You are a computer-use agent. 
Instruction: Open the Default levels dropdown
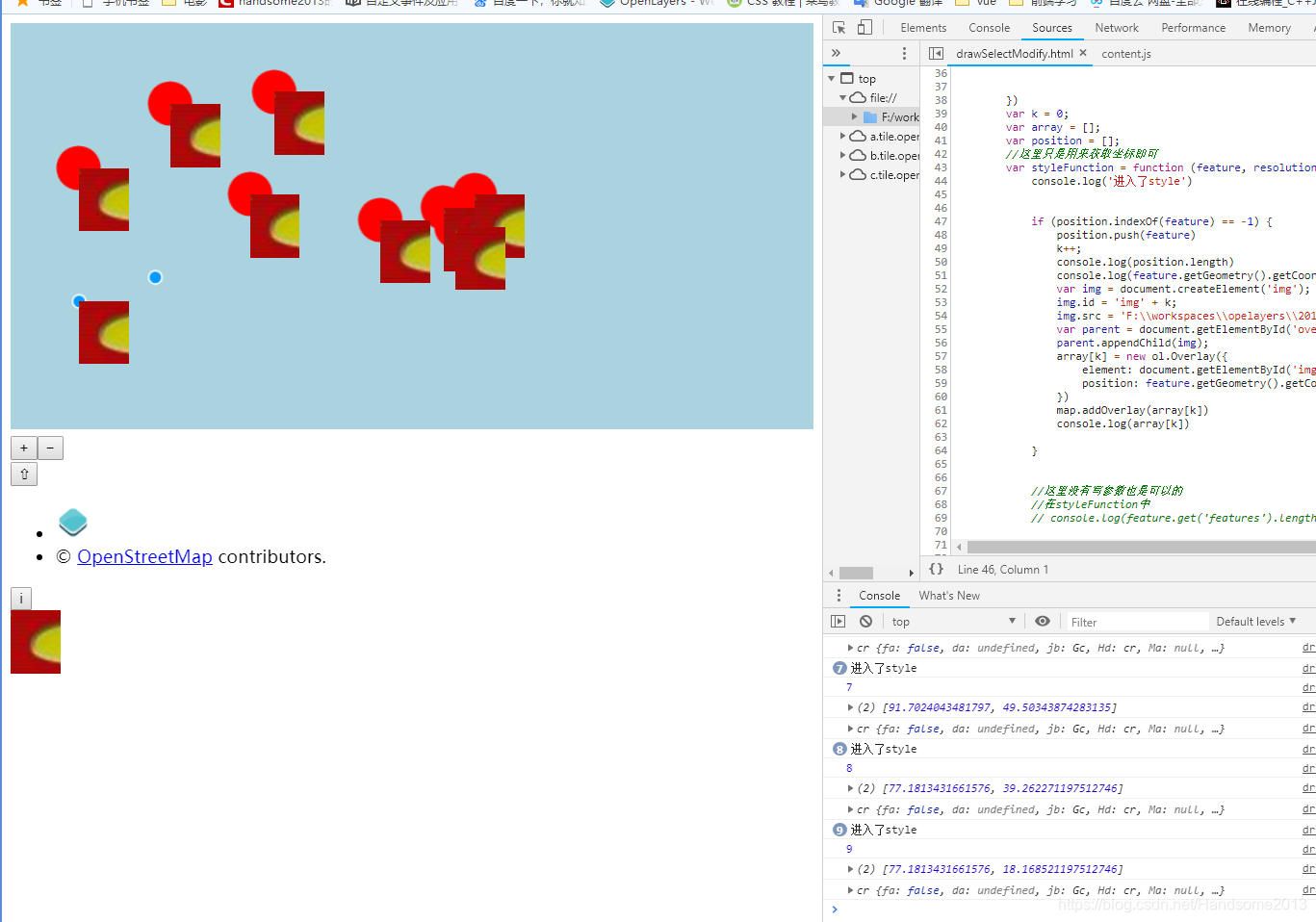point(1255,622)
